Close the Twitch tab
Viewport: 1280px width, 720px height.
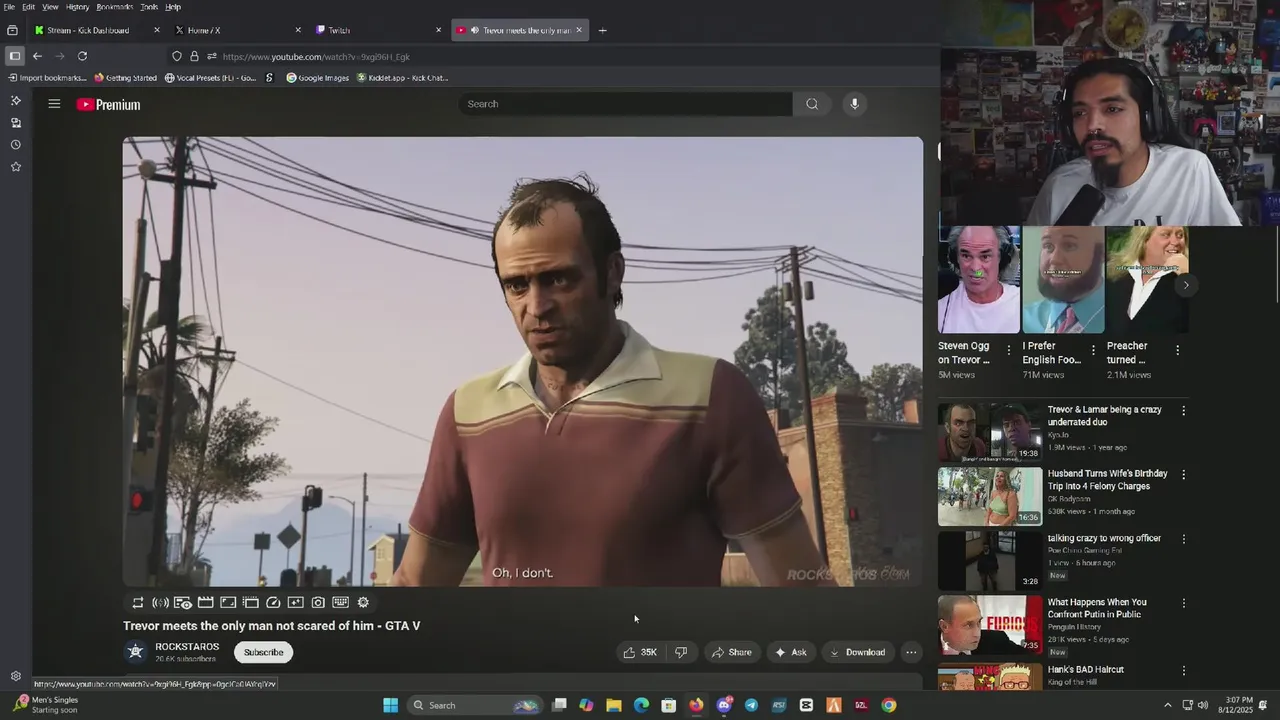point(438,30)
